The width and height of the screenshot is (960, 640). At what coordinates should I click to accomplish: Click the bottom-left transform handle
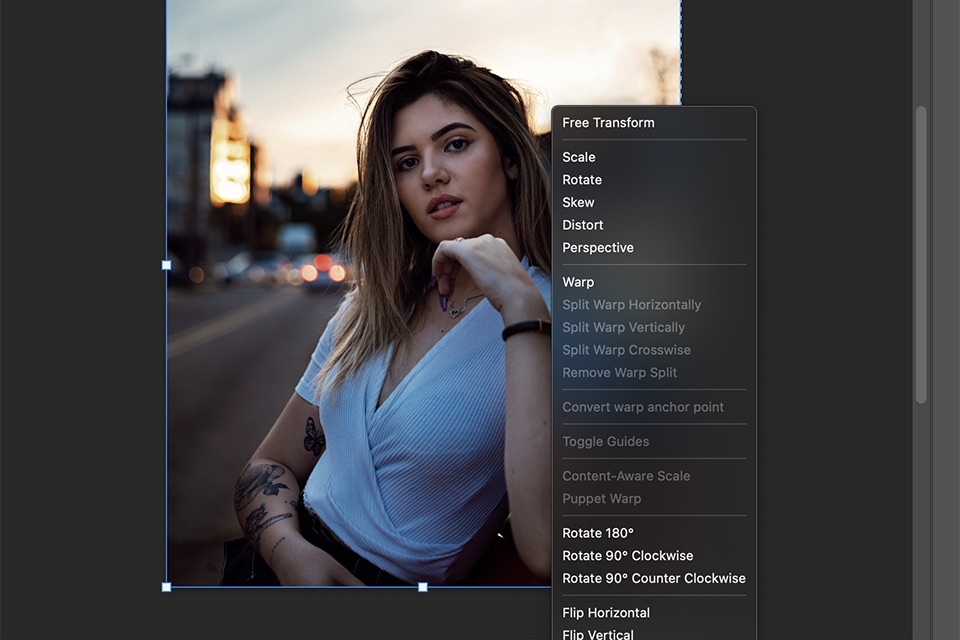pyautogui.click(x=164, y=587)
